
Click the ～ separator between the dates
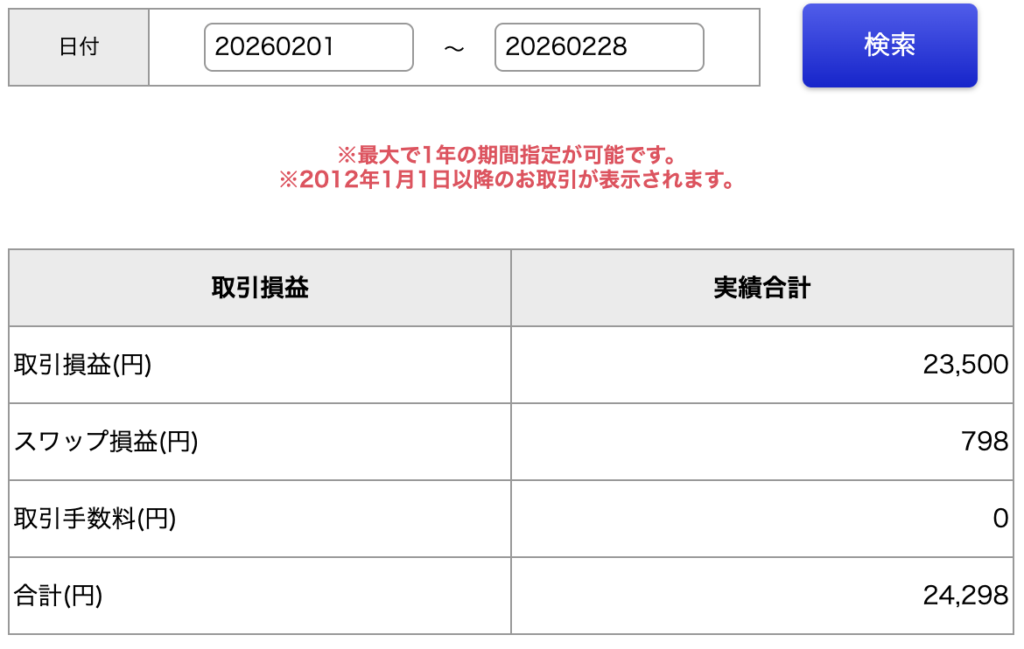pos(454,48)
